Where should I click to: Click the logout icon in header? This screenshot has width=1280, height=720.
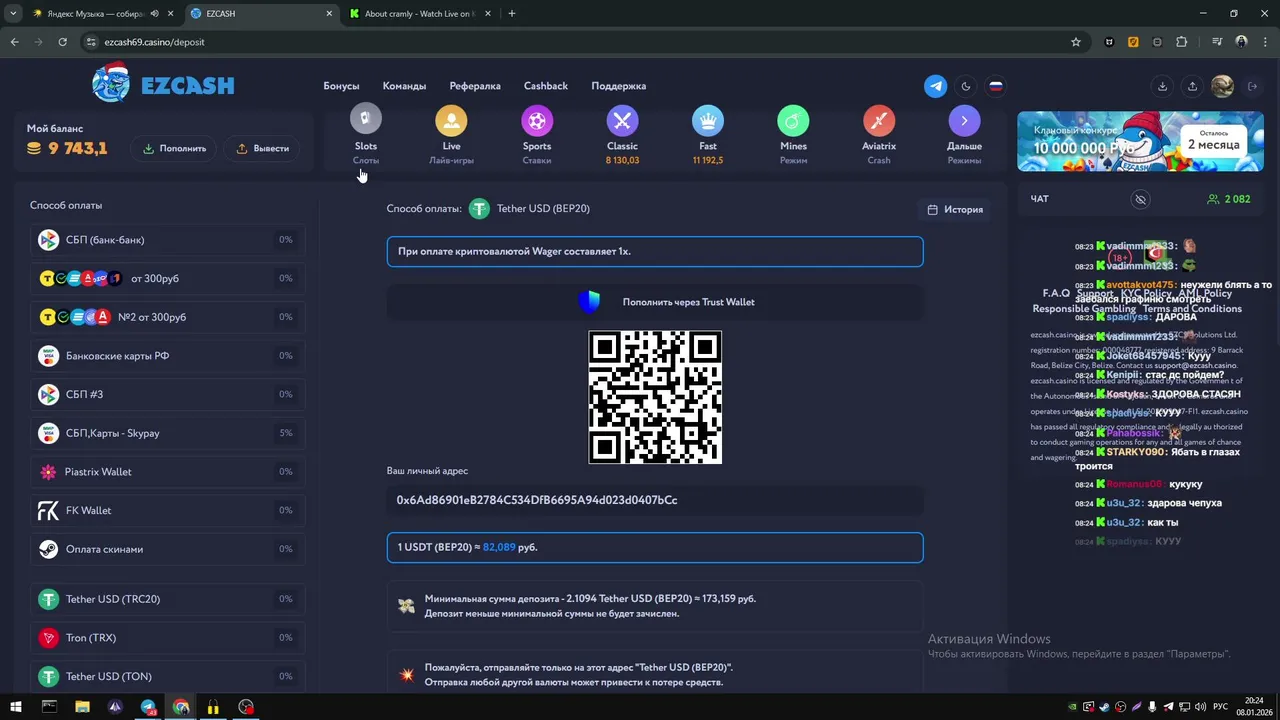pyautogui.click(x=1252, y=86)
